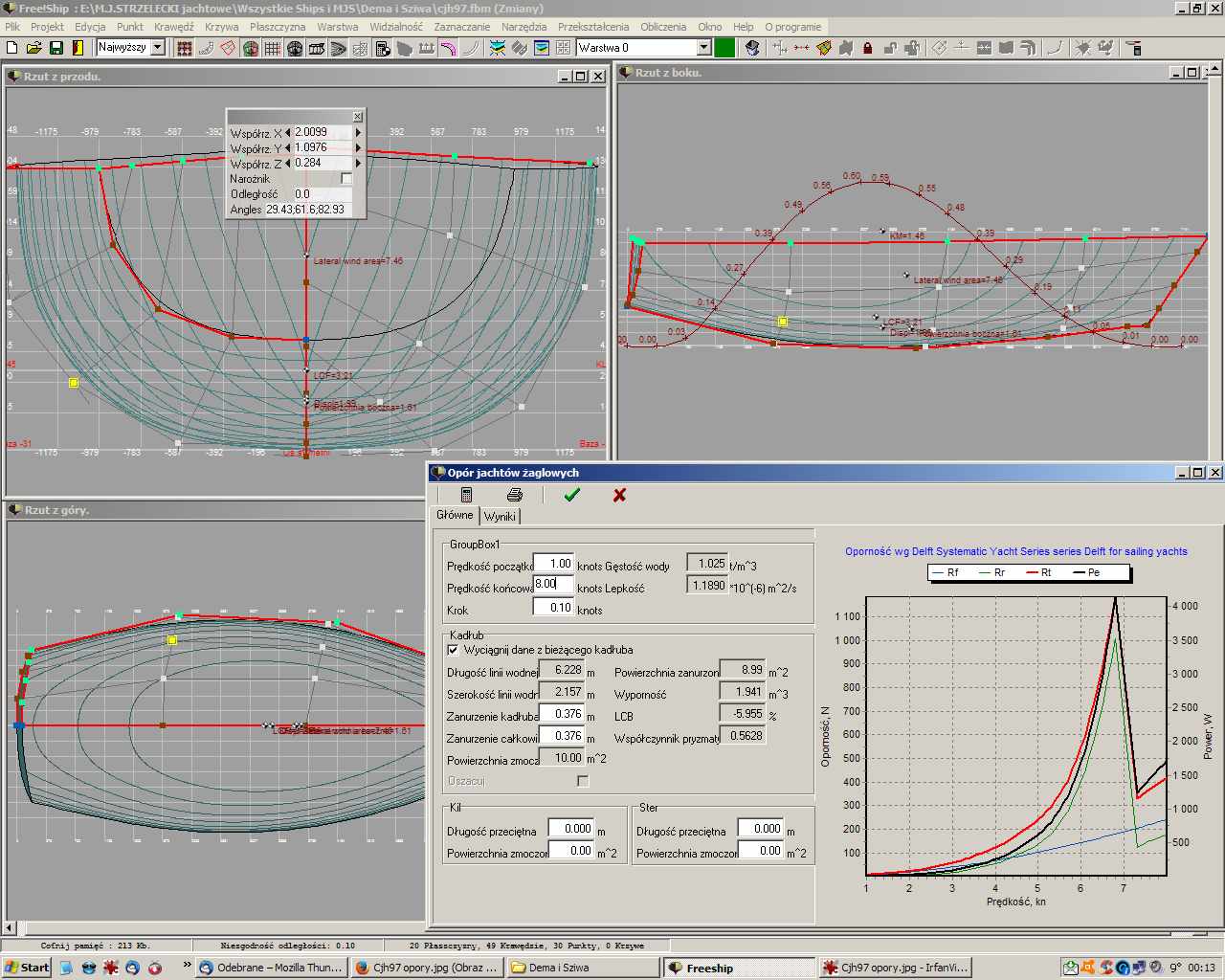Toggle the Narożnik checkbox

346,179
